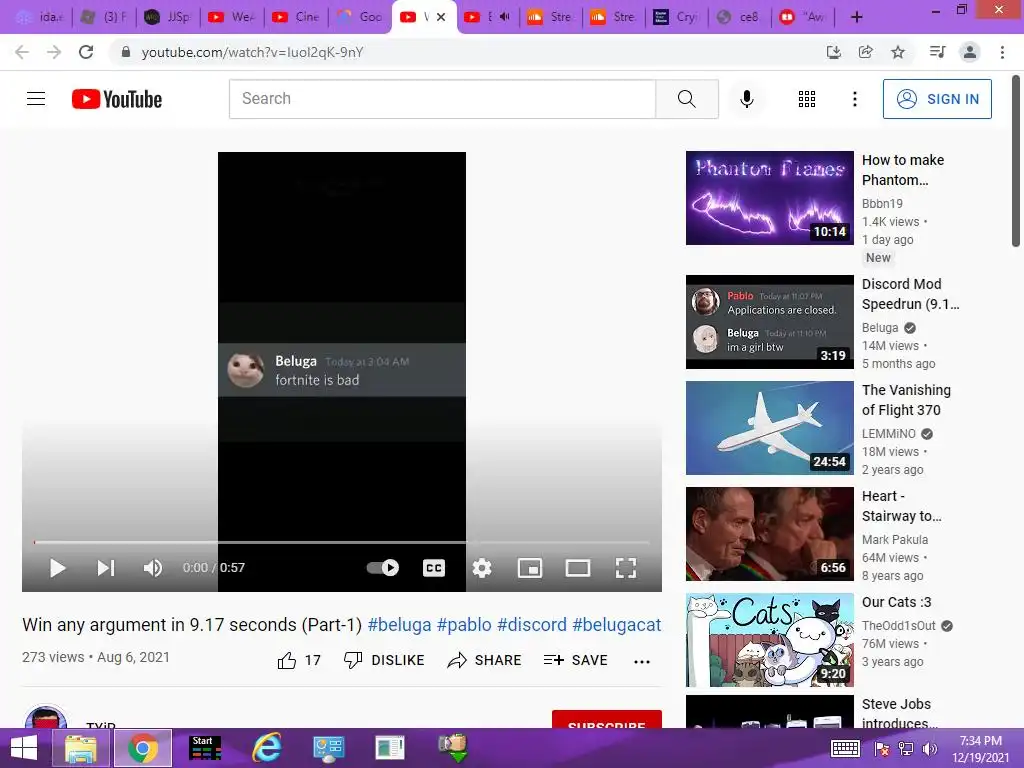Viewport: 1024px width, 768px height.
Task: Open system volume in tray
Action: pyautogui.click(x=930, y=749)
